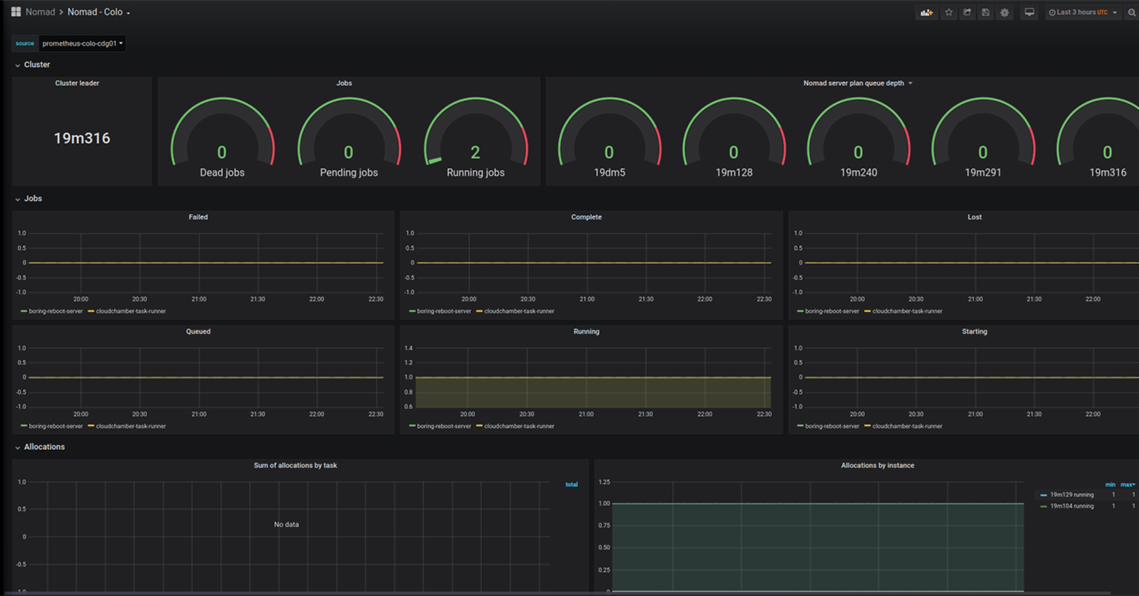The height and width of the screenshot is (596, 1139).
Task: Toggle cloudchamber-task-runner series in Failed legend
Action: coord(131,311)
